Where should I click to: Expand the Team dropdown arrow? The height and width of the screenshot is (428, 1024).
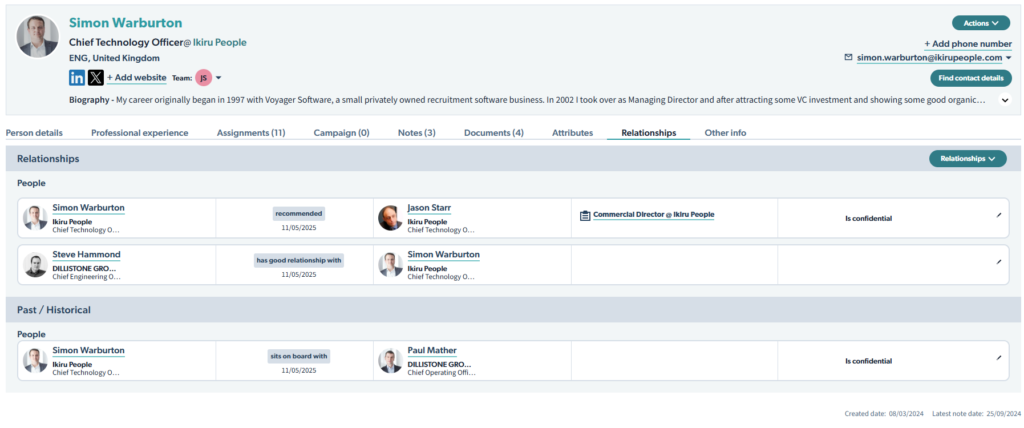(219, 78)
